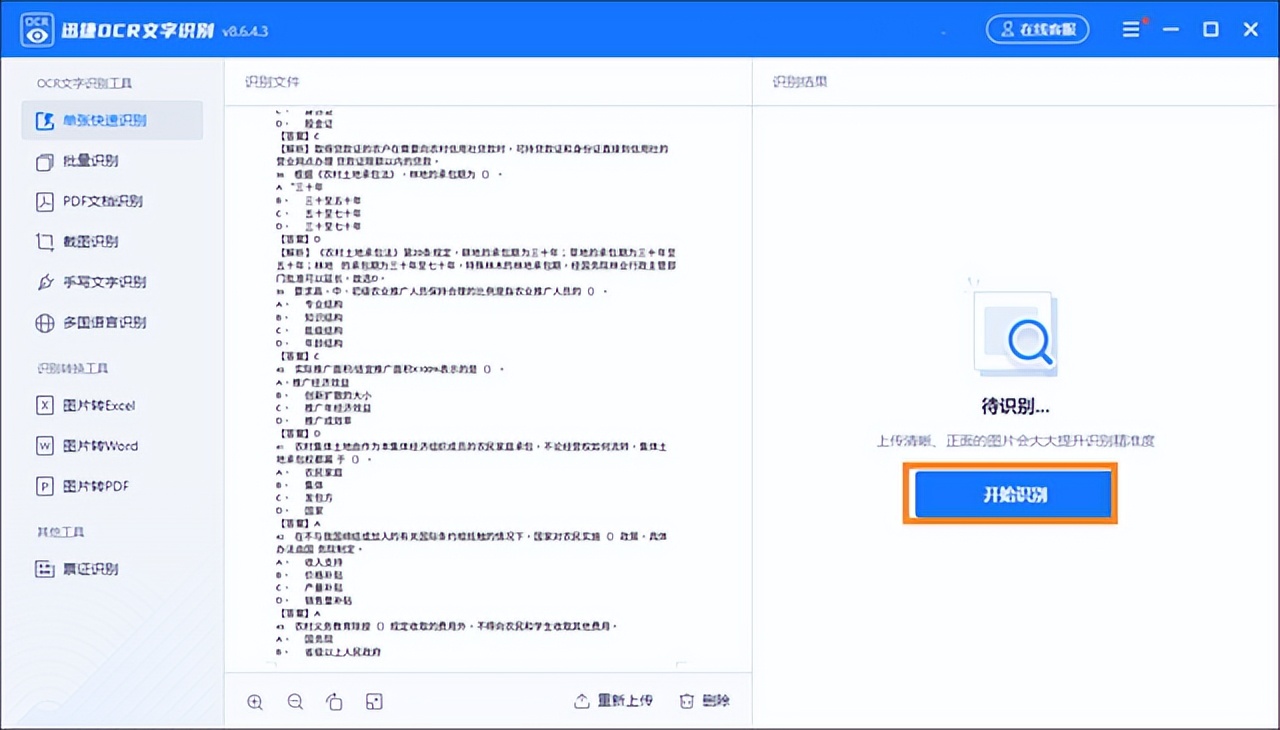Zoom in on the uploaded document
Image resolution: width=1280 pixels, height=730 pixels.
[x=255, y=701]
